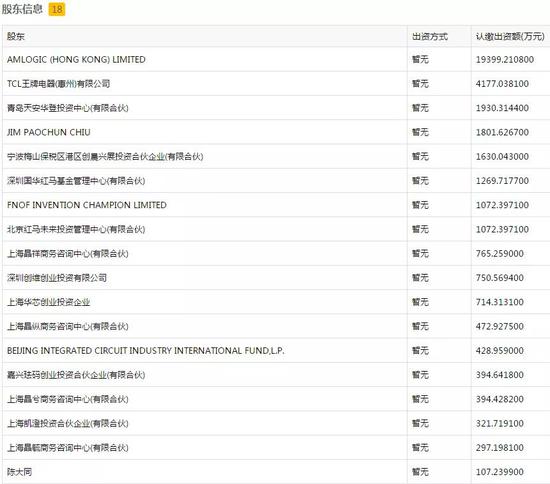Click the 股东信息 section heading
The image size is (550, 484).
22,9
